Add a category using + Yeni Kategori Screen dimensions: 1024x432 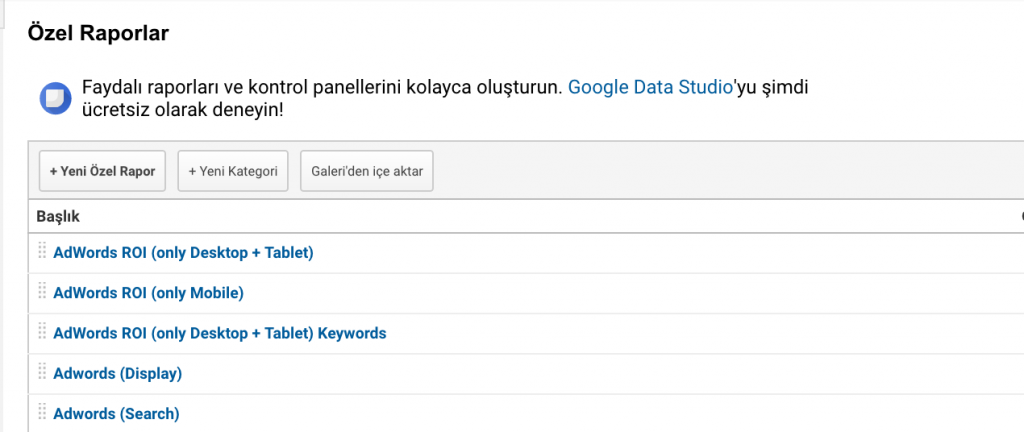pos(232,171)
